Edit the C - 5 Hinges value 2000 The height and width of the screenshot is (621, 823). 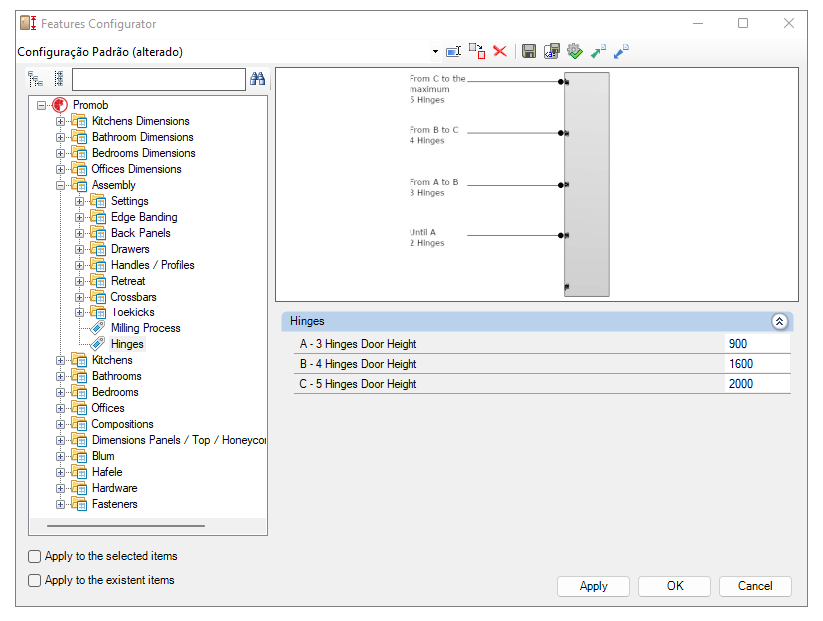pos(757,384)
